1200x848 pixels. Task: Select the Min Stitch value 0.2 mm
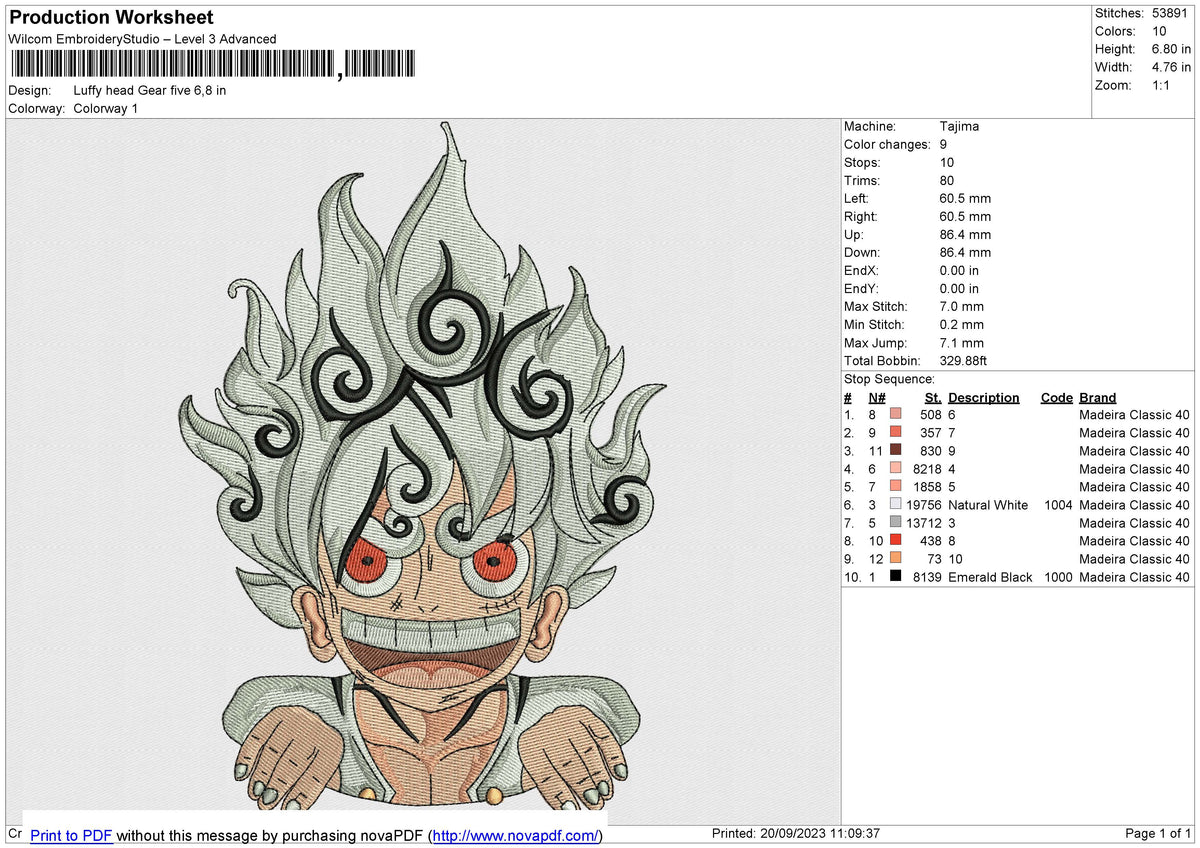tap(962, 324)
